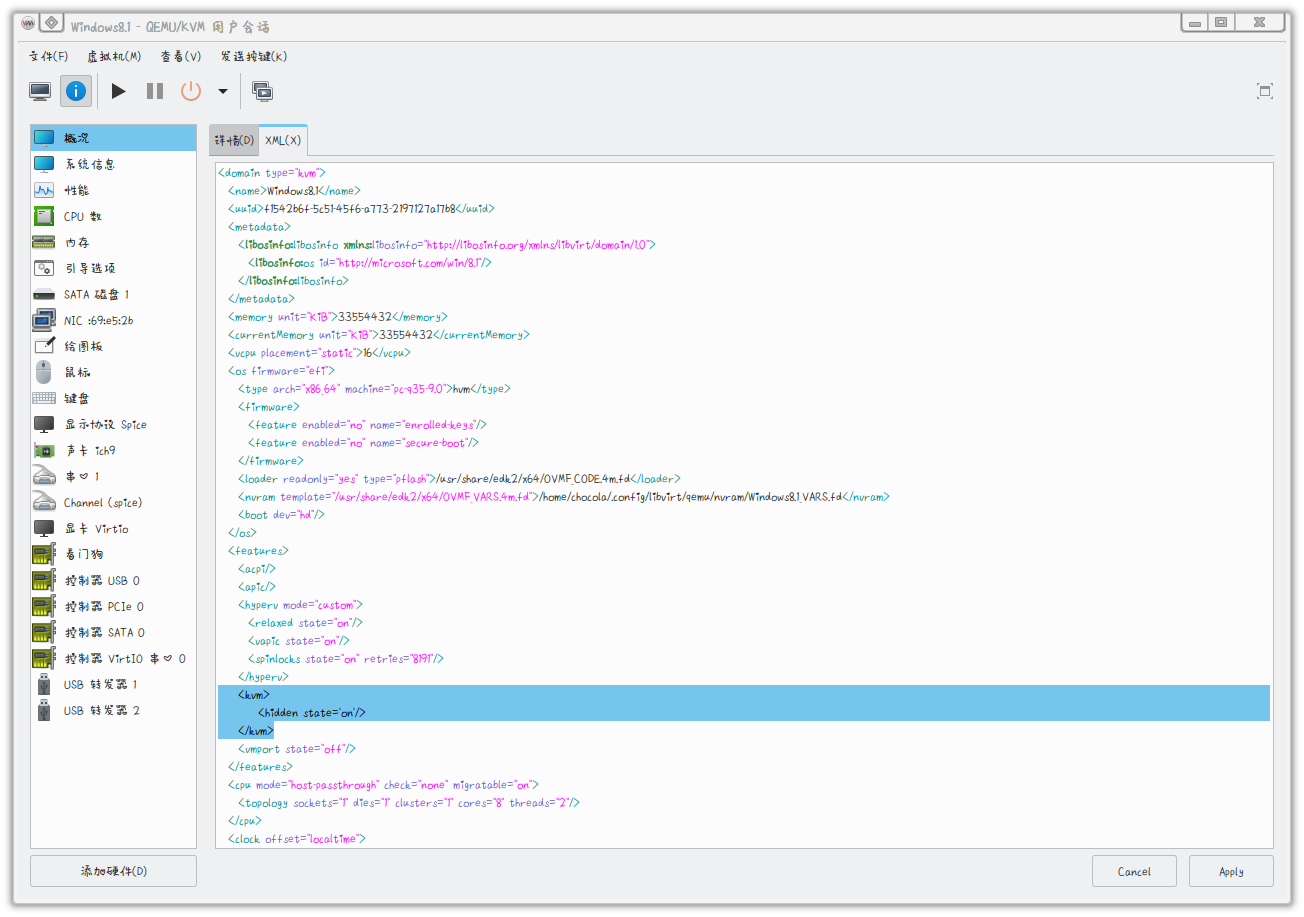
Task: Open the 发送按键(K) menu
Action: coord(254,56)
